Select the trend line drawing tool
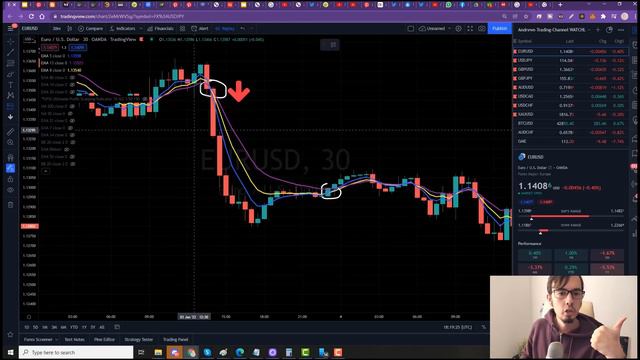640x360 pixels. (11, 52)
